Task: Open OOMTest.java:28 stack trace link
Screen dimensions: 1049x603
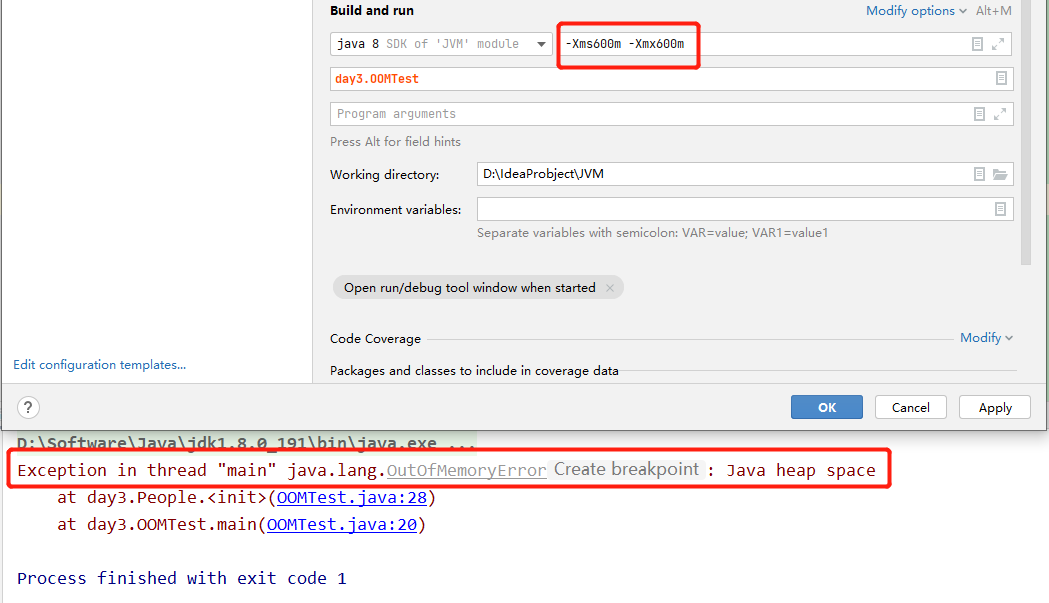Action: tap(352, 498)
